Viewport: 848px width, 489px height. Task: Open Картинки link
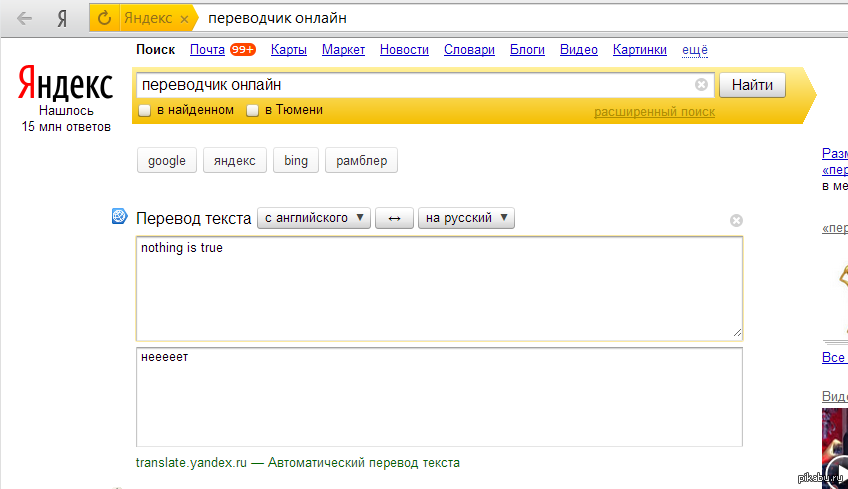point(640,50)
